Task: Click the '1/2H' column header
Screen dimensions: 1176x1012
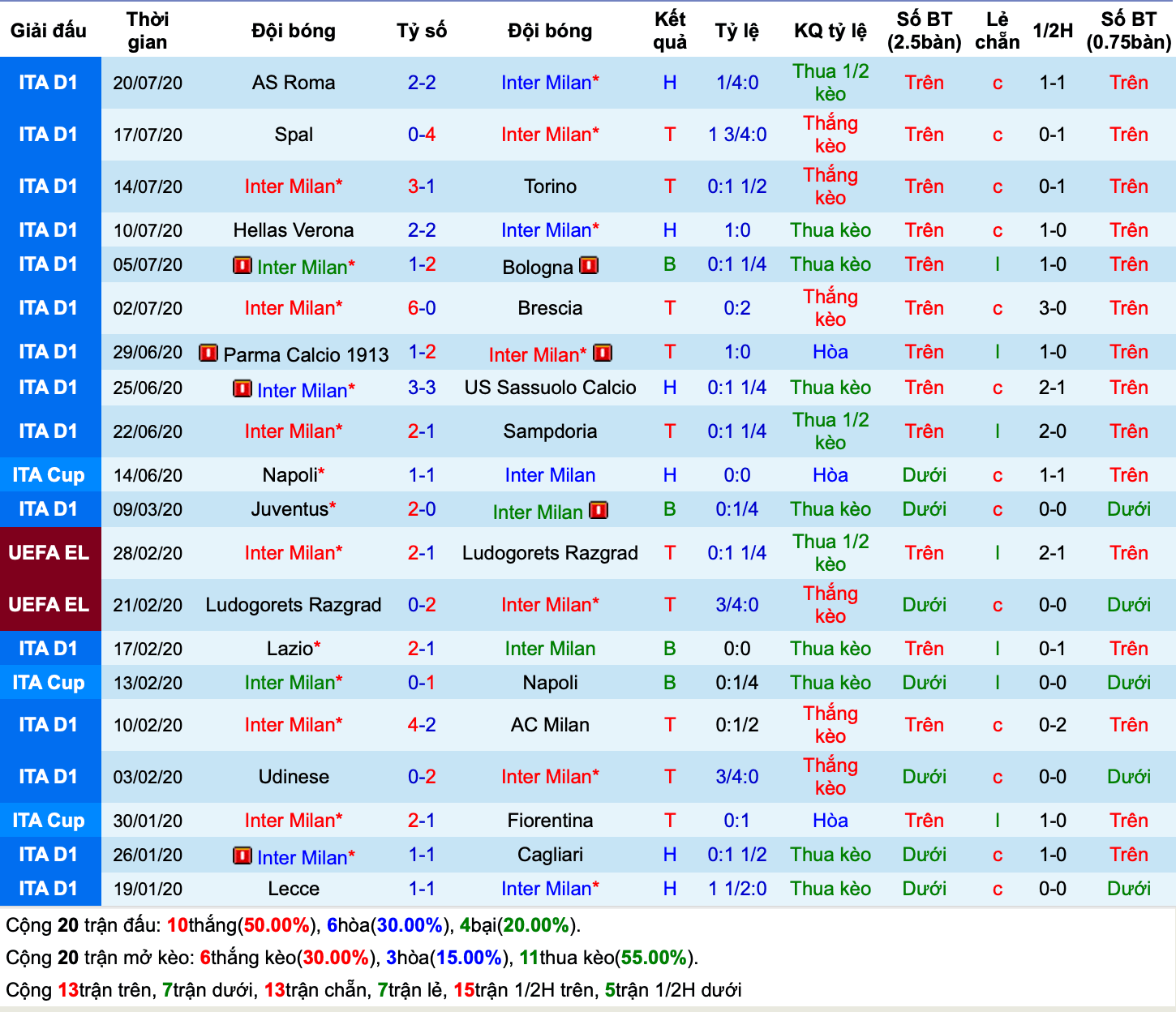Action: click(x=1053, y=31)
